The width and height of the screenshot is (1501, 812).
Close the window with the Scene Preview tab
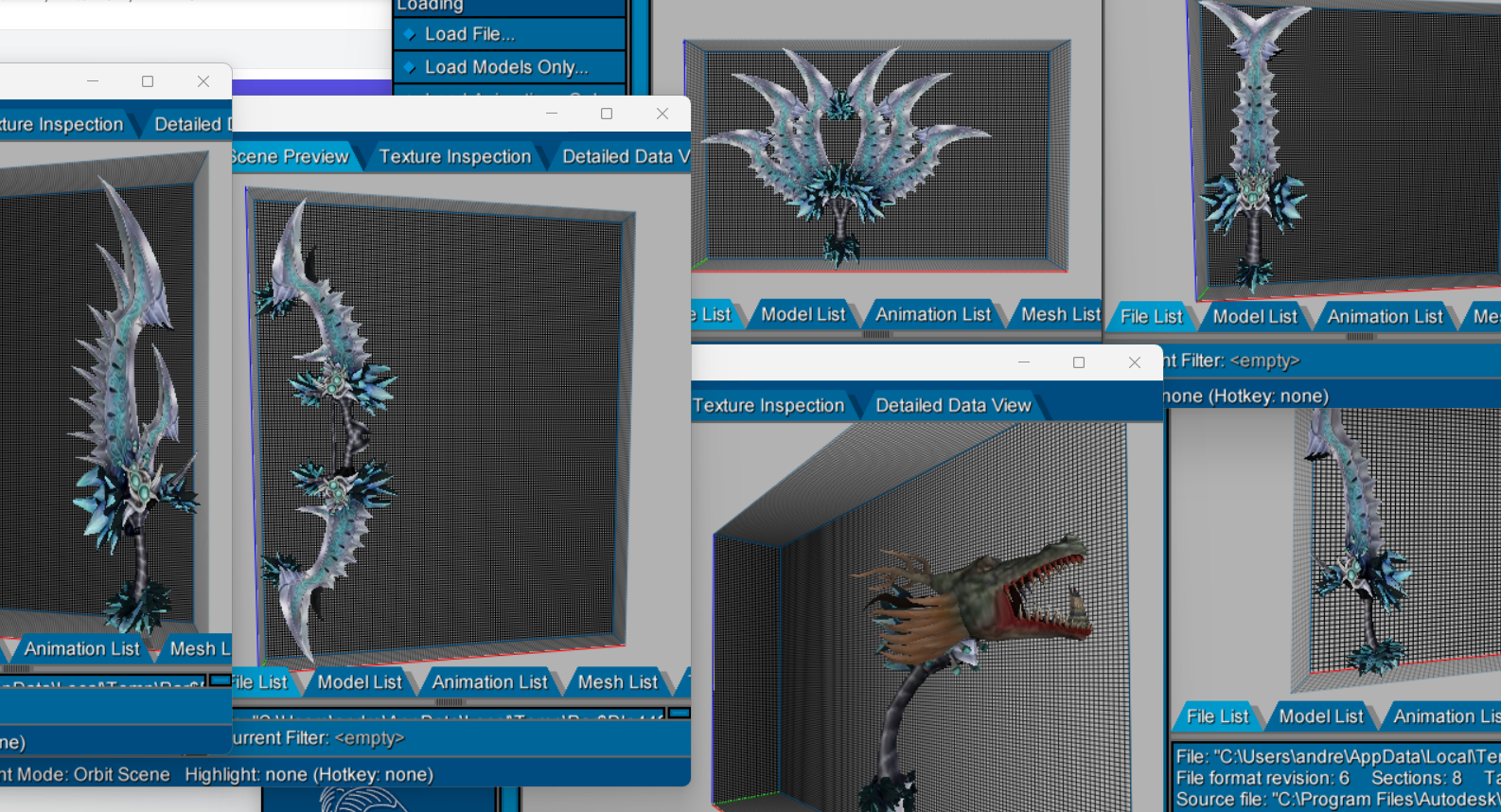tap(662, 114)
